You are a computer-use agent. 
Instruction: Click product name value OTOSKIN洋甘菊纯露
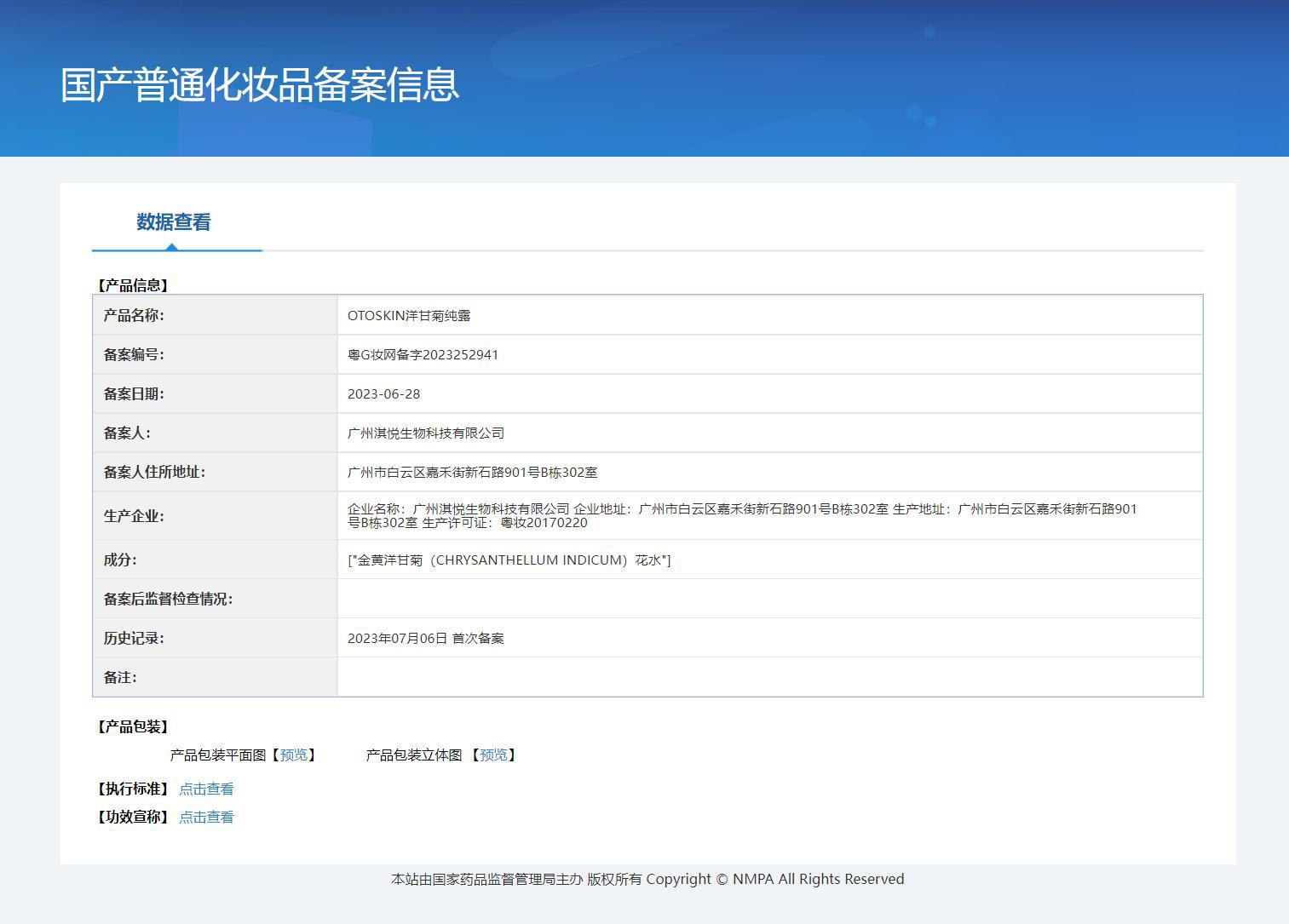(409, 316)
